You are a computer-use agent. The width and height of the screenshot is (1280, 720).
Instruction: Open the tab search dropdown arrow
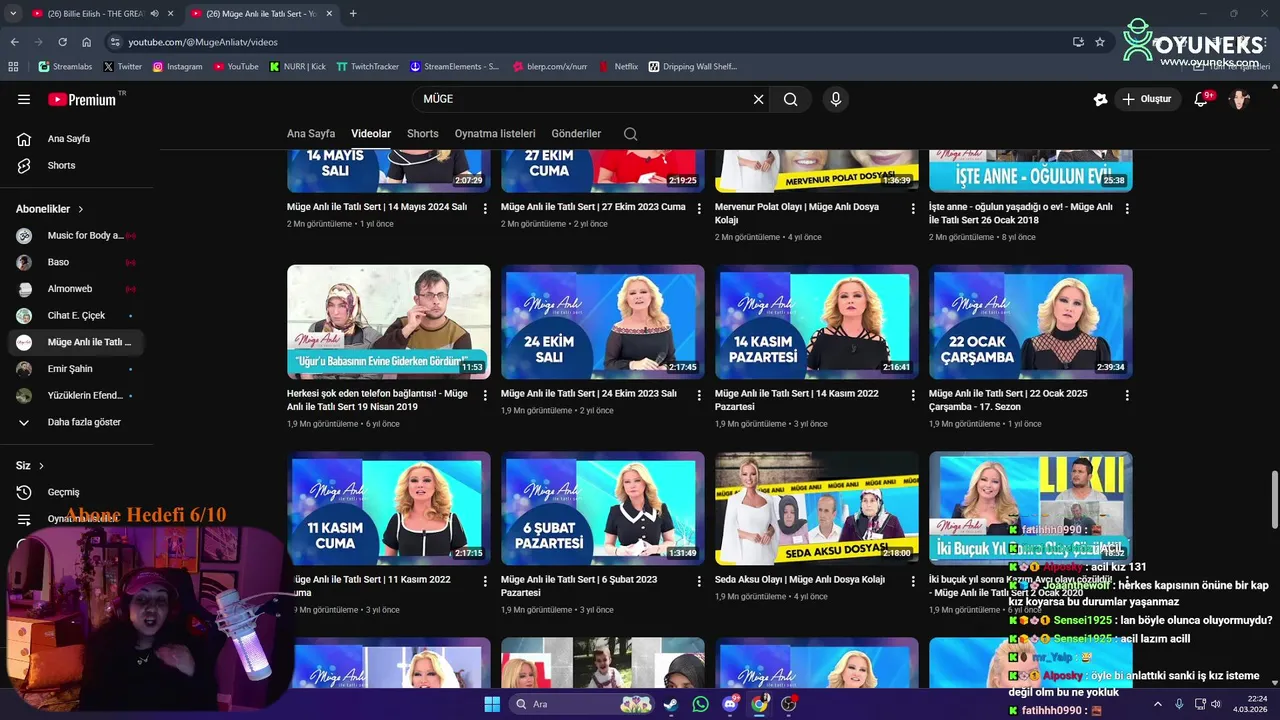(x=13, y=14)
